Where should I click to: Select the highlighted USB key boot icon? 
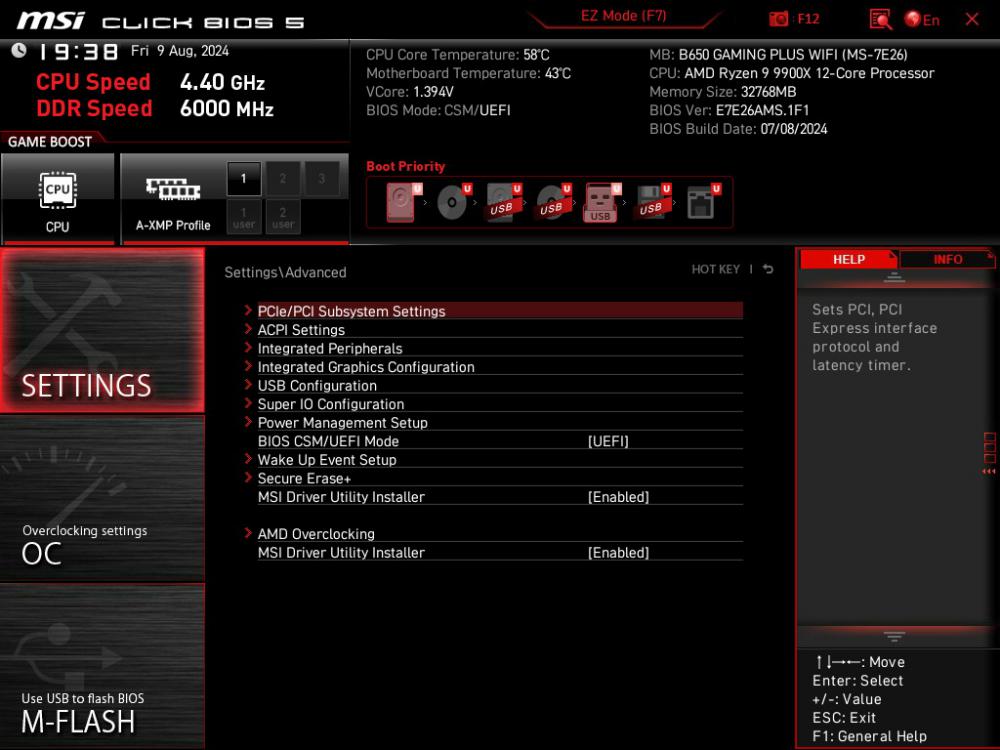click(x=601, y=202)
